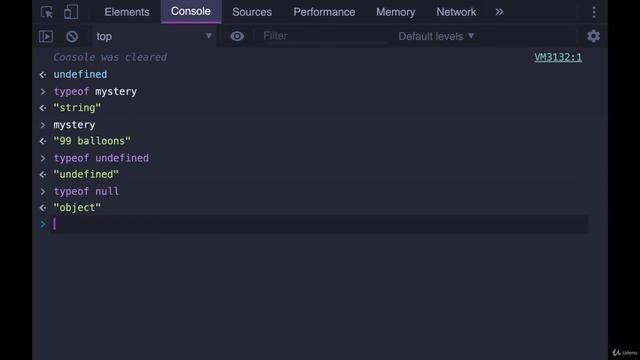Toggle the device toolbar icon
Screen dimensions: 640x360
[71, 12]
